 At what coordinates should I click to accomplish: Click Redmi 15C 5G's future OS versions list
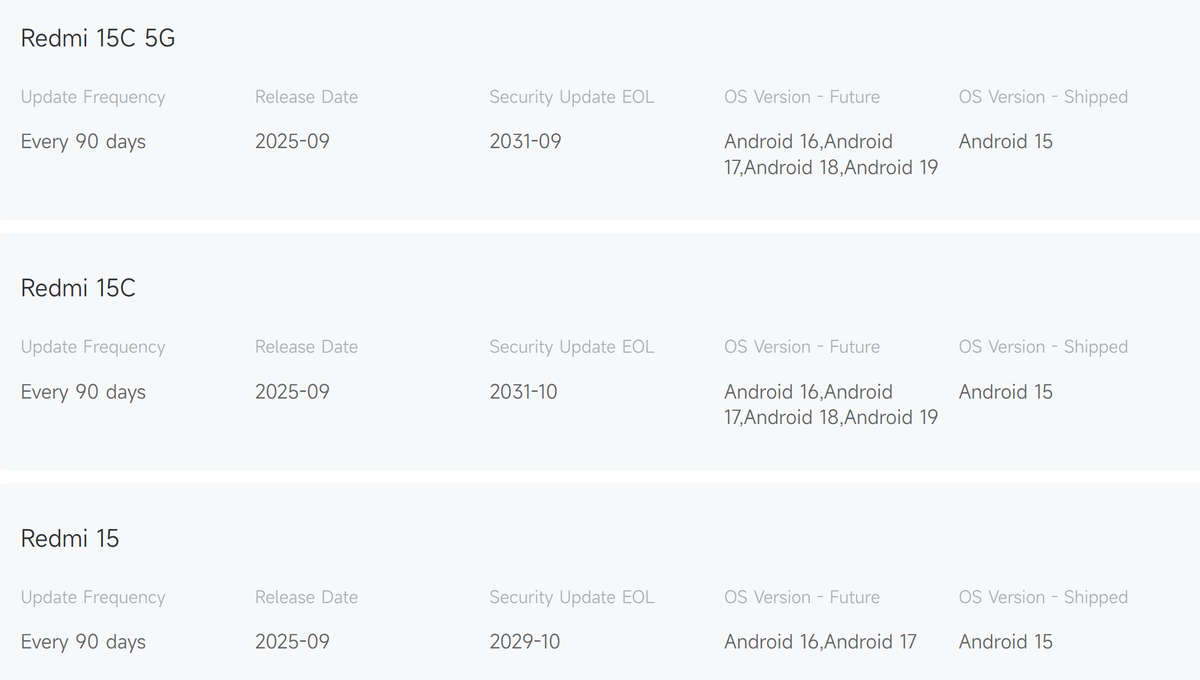(x=830, y=155)
